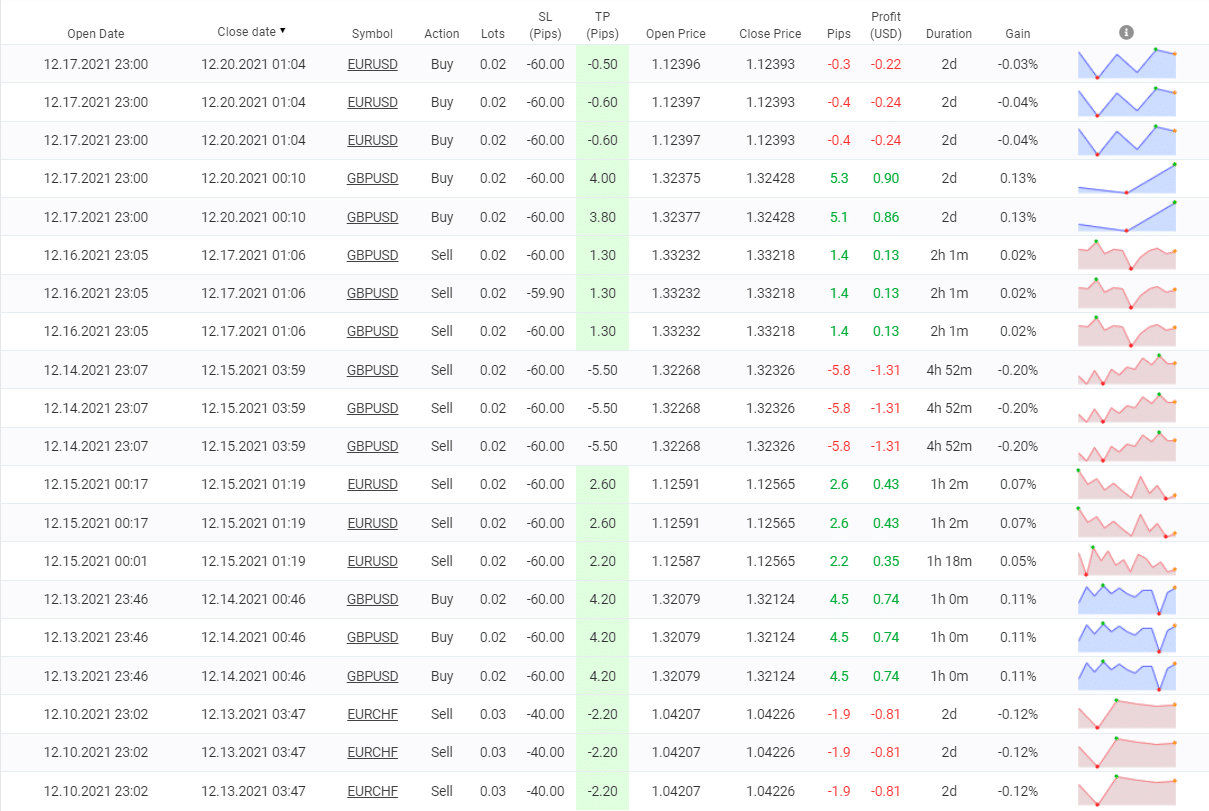Viewport: 1209px width, 811px height.
Task: Toggle the Close date sort arrow
Action: coord(282,32)
